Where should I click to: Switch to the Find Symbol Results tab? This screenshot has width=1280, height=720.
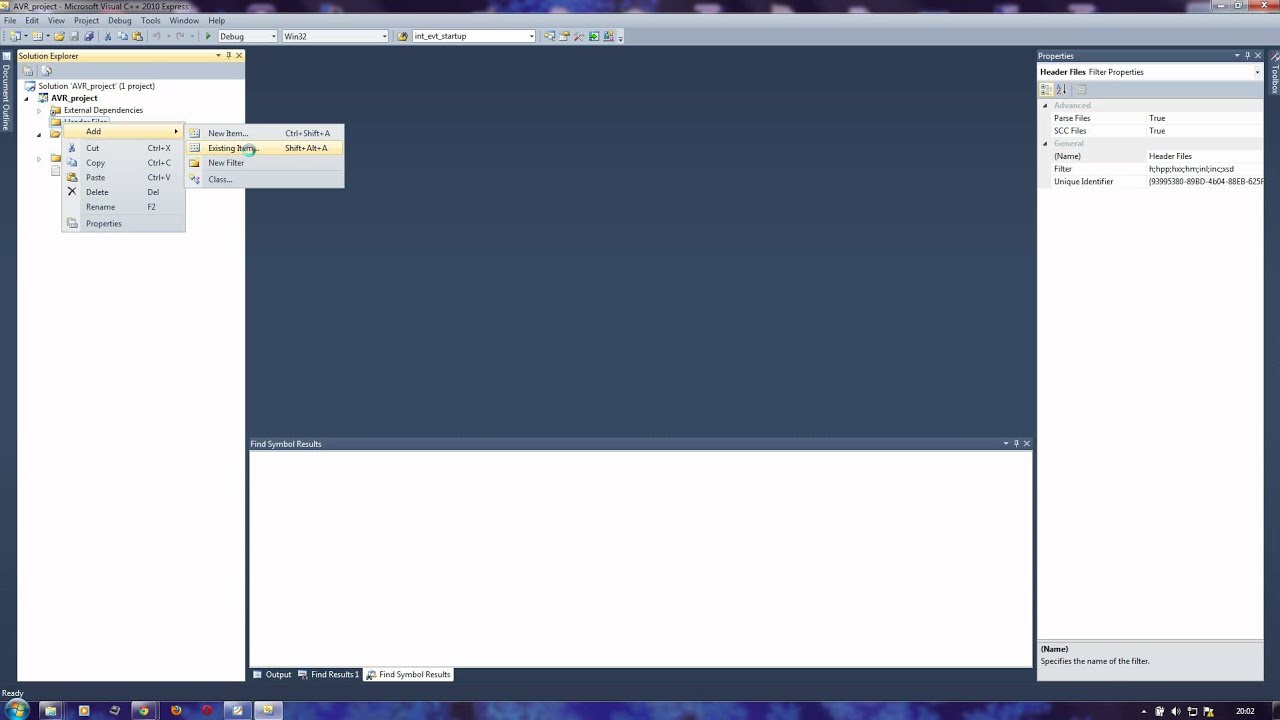(x=408, y=674)
